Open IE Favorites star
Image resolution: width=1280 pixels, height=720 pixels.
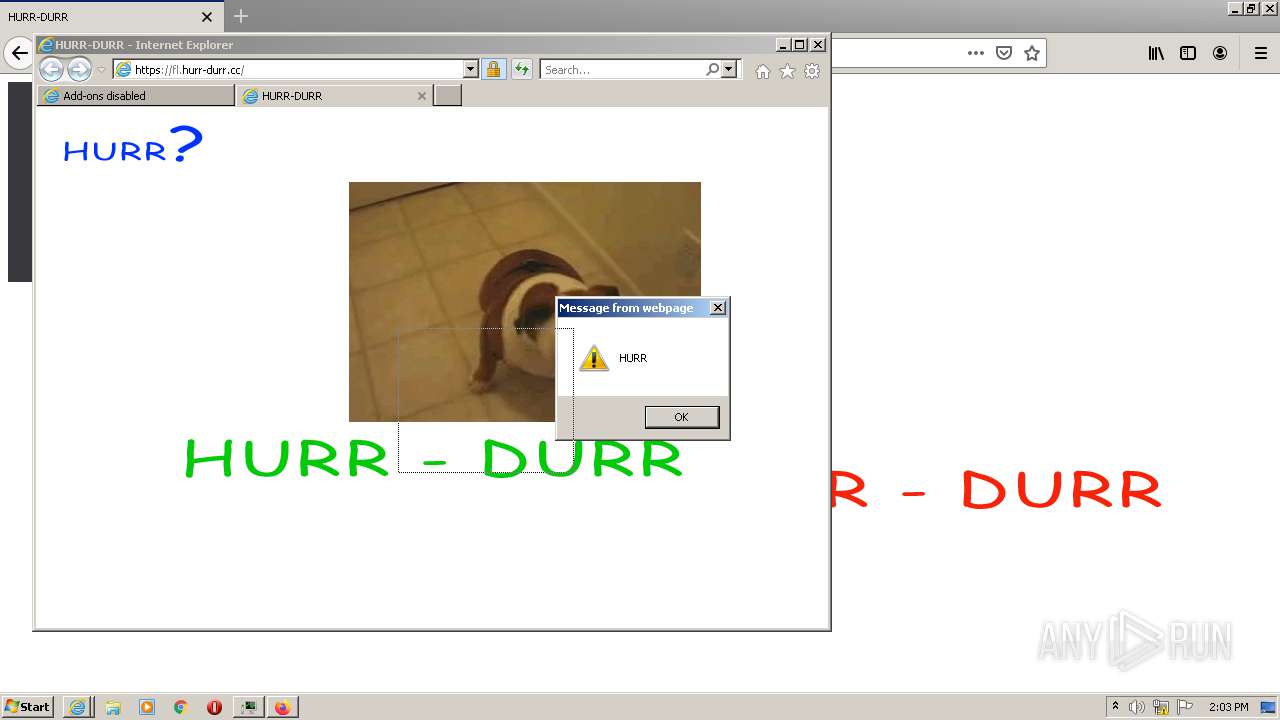(787, 71)
